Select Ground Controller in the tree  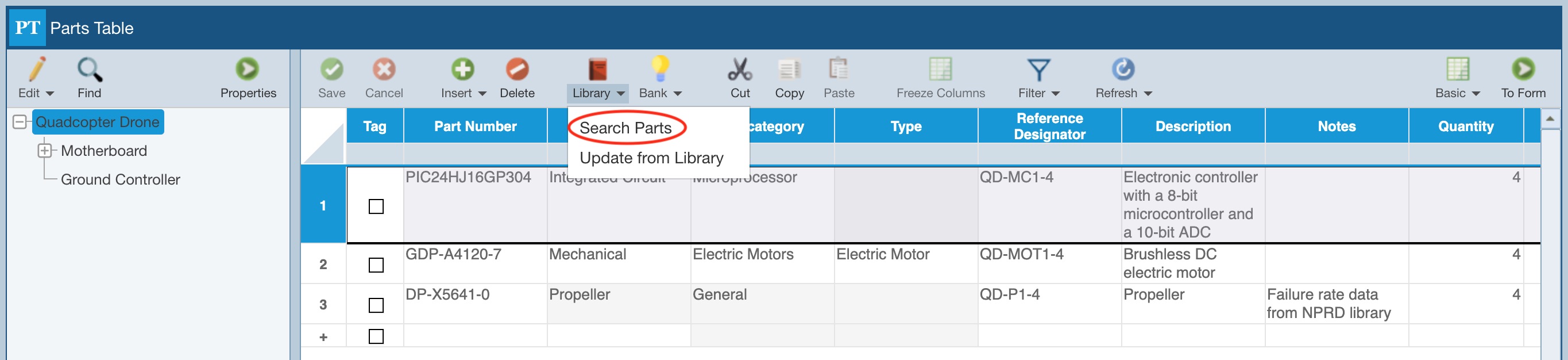point(120,179)
